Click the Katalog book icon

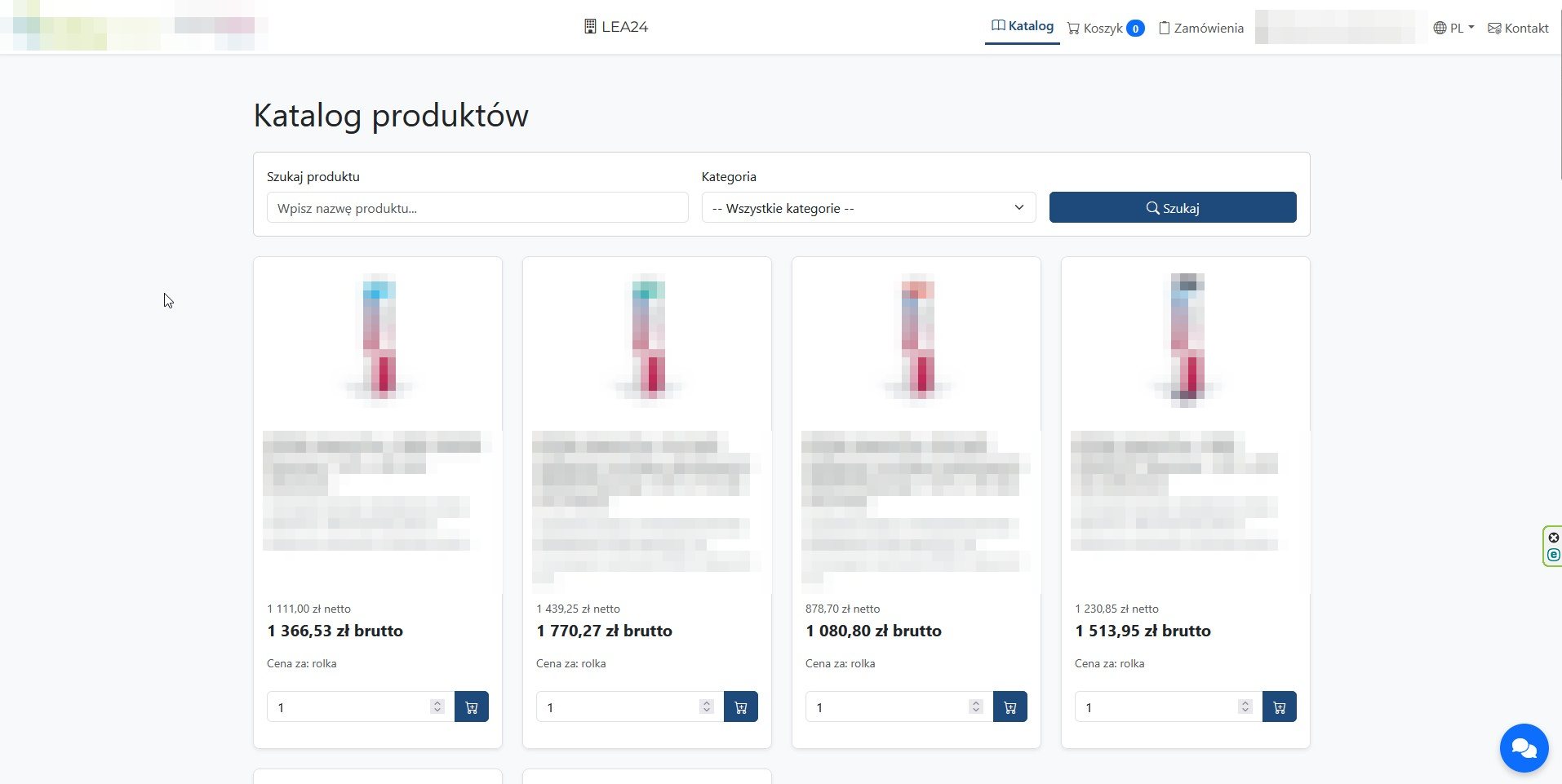[998, 26]
